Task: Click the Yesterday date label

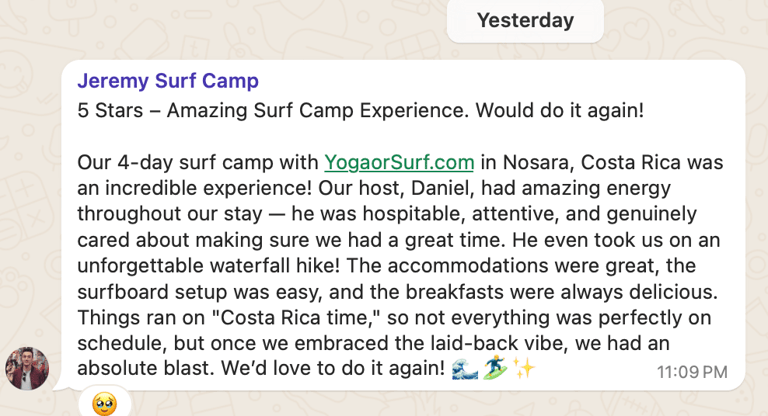Action: click(525, 20)
